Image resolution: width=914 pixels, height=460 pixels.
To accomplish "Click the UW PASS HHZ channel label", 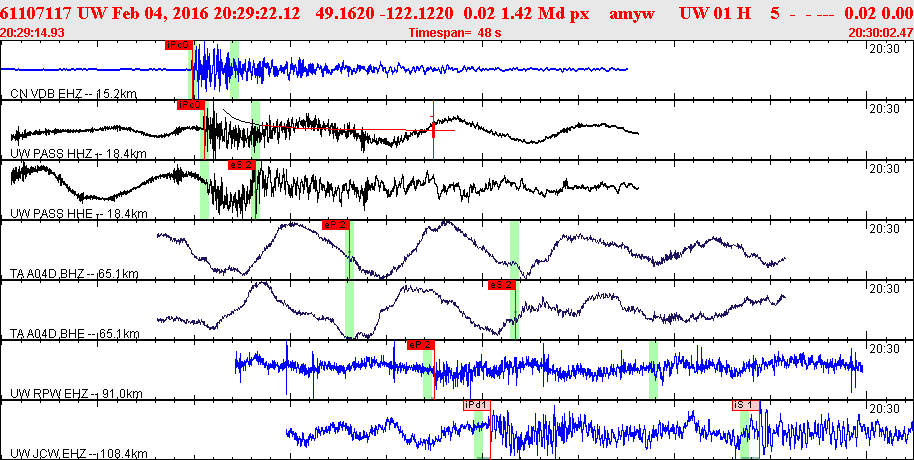I will (78, 153).
